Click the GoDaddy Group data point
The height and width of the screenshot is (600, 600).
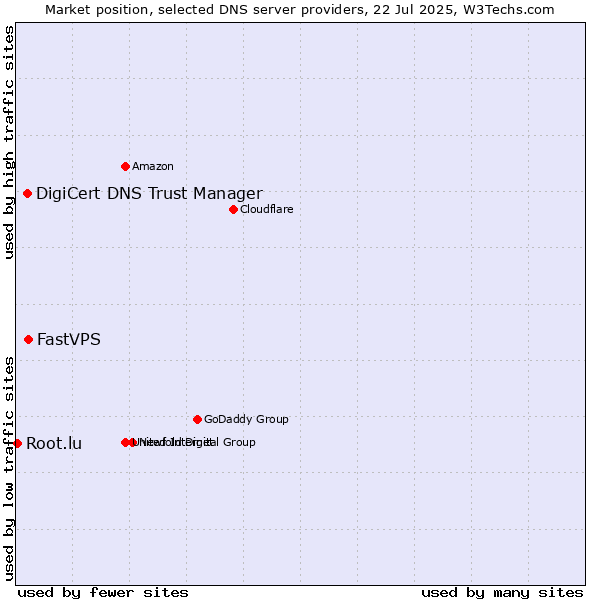pyautogui.click(x=197, y=420)
